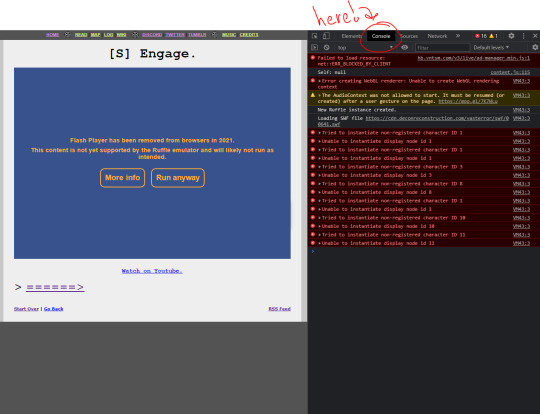Clear the console with the circle-slash icon

pyautogui.click(x=326, y=47)
